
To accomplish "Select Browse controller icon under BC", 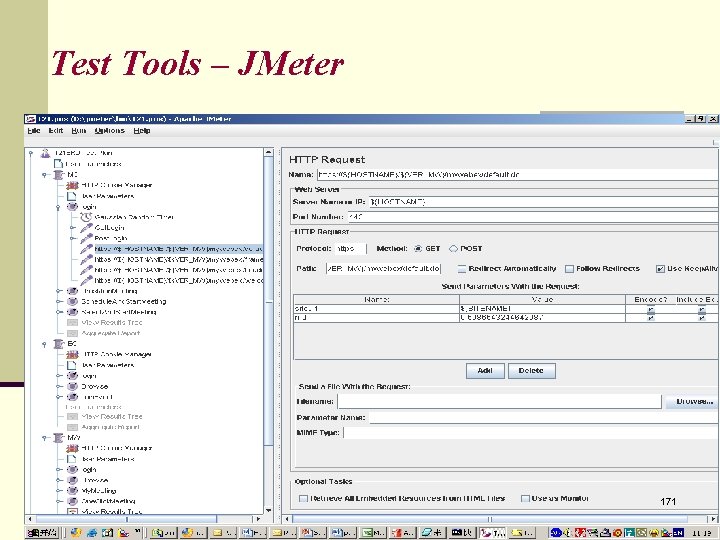I will 73,387.
